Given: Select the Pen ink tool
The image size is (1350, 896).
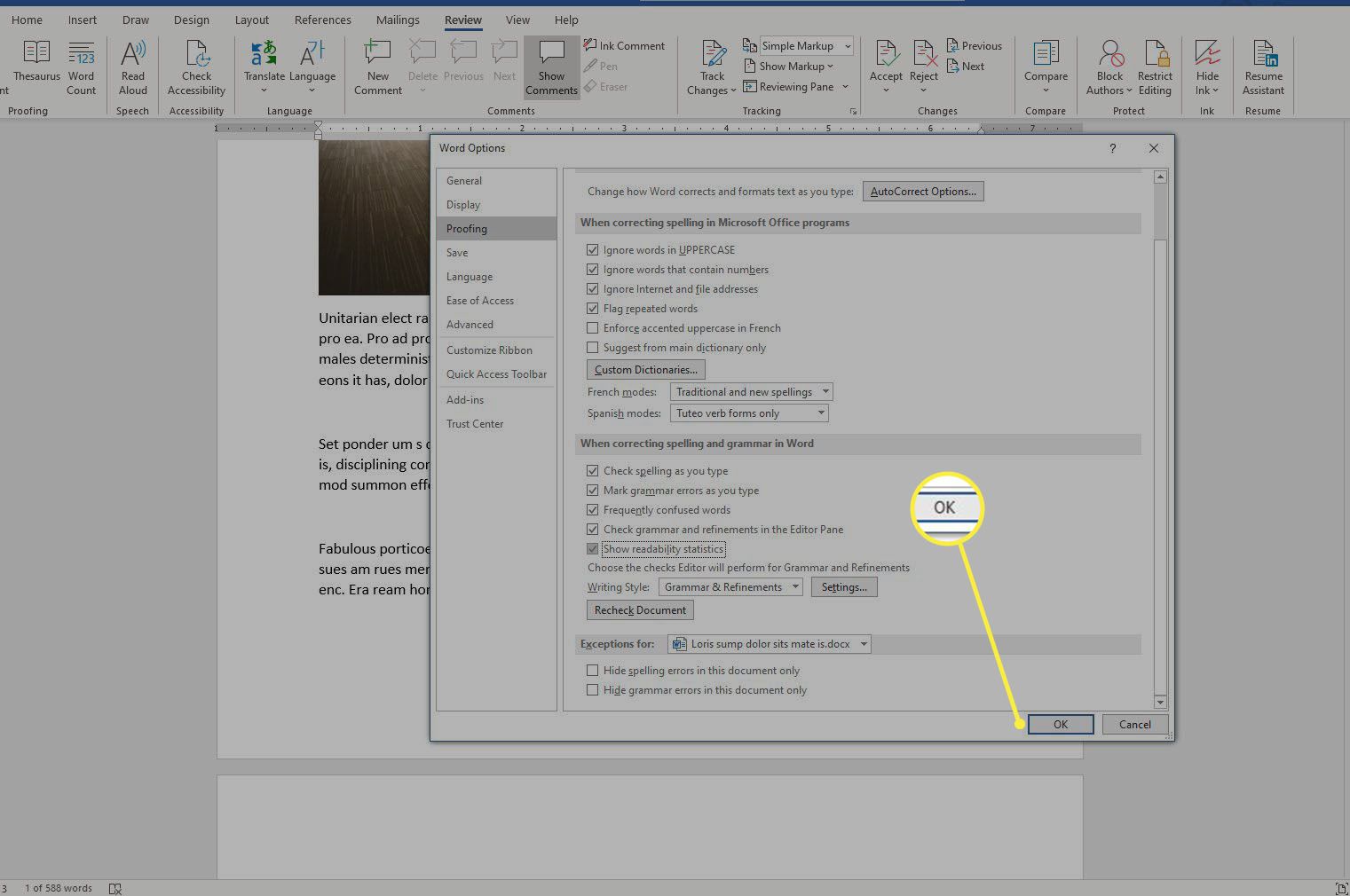Looking at the screenshot, I should tap(601, 66).
